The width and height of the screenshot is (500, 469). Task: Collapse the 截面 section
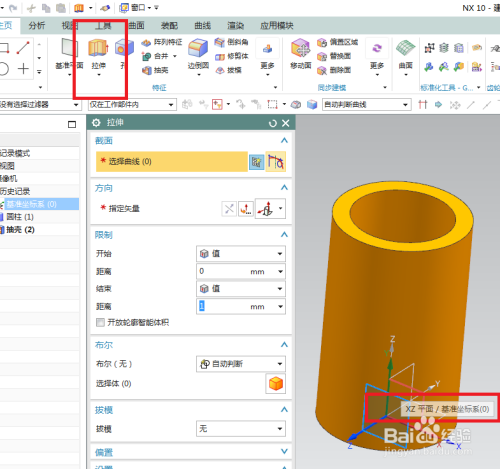tap(284, 140)
